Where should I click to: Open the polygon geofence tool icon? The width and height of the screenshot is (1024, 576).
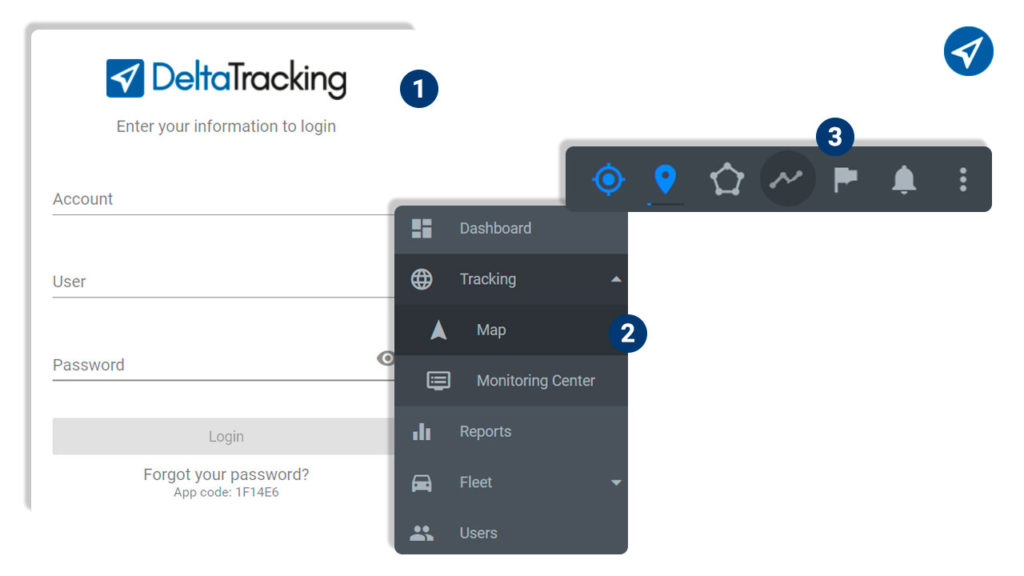pyautogui.click(x=727, y=180)
